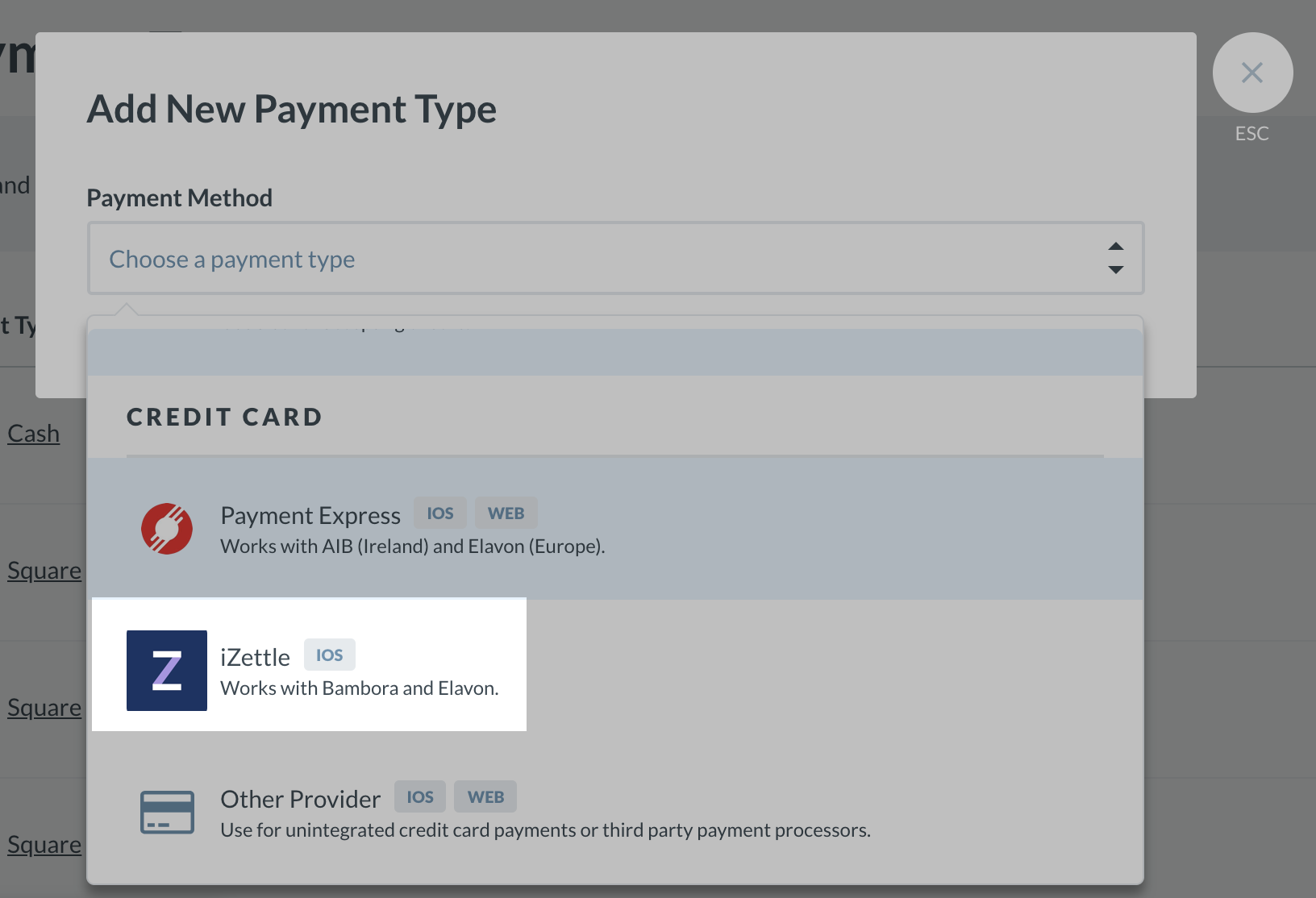Viewport: 1316px width, 898px height.
Task: Select the Payment Express option
Action: (x=615, y=529)
